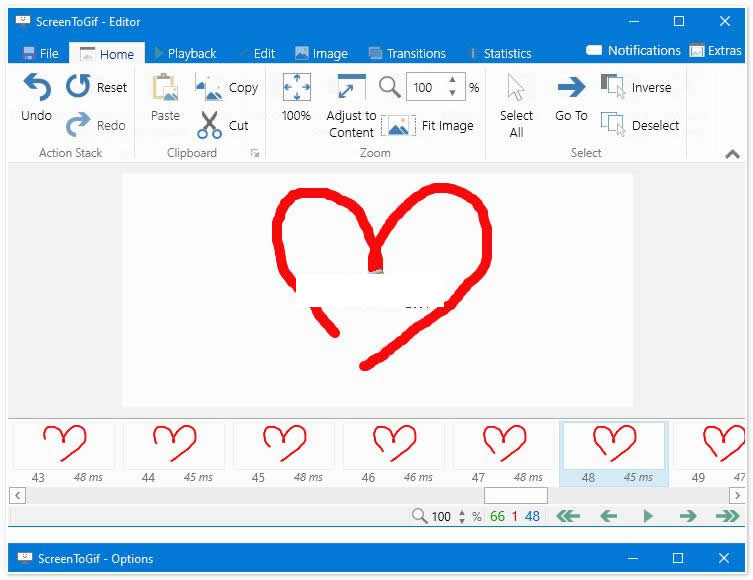Click the Adjust to Content icon

point(351,88)
